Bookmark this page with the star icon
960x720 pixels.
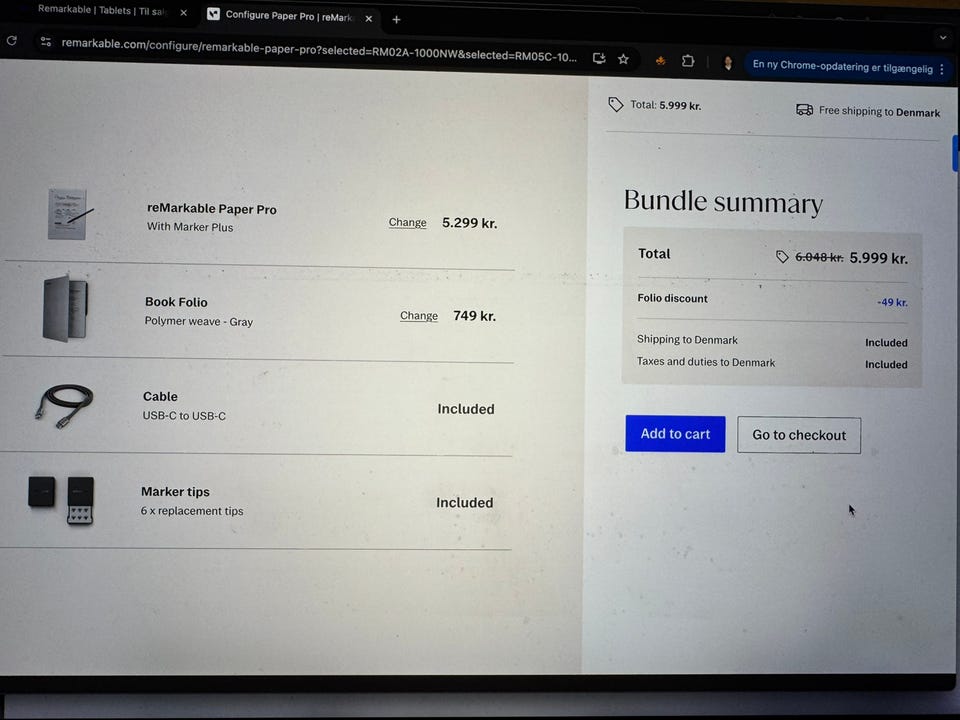click(623, 59)
